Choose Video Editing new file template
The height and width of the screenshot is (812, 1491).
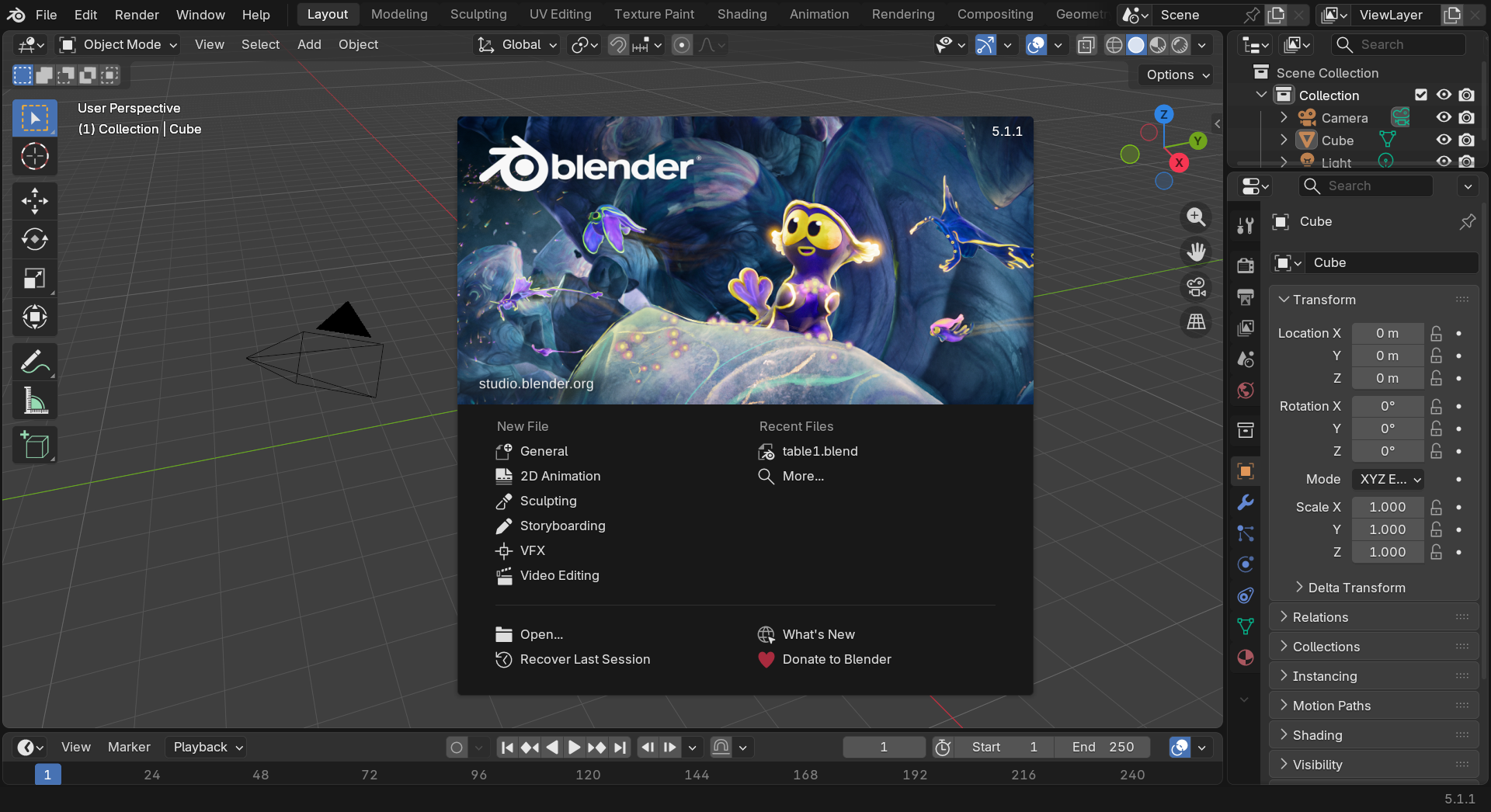click(559, 575)
